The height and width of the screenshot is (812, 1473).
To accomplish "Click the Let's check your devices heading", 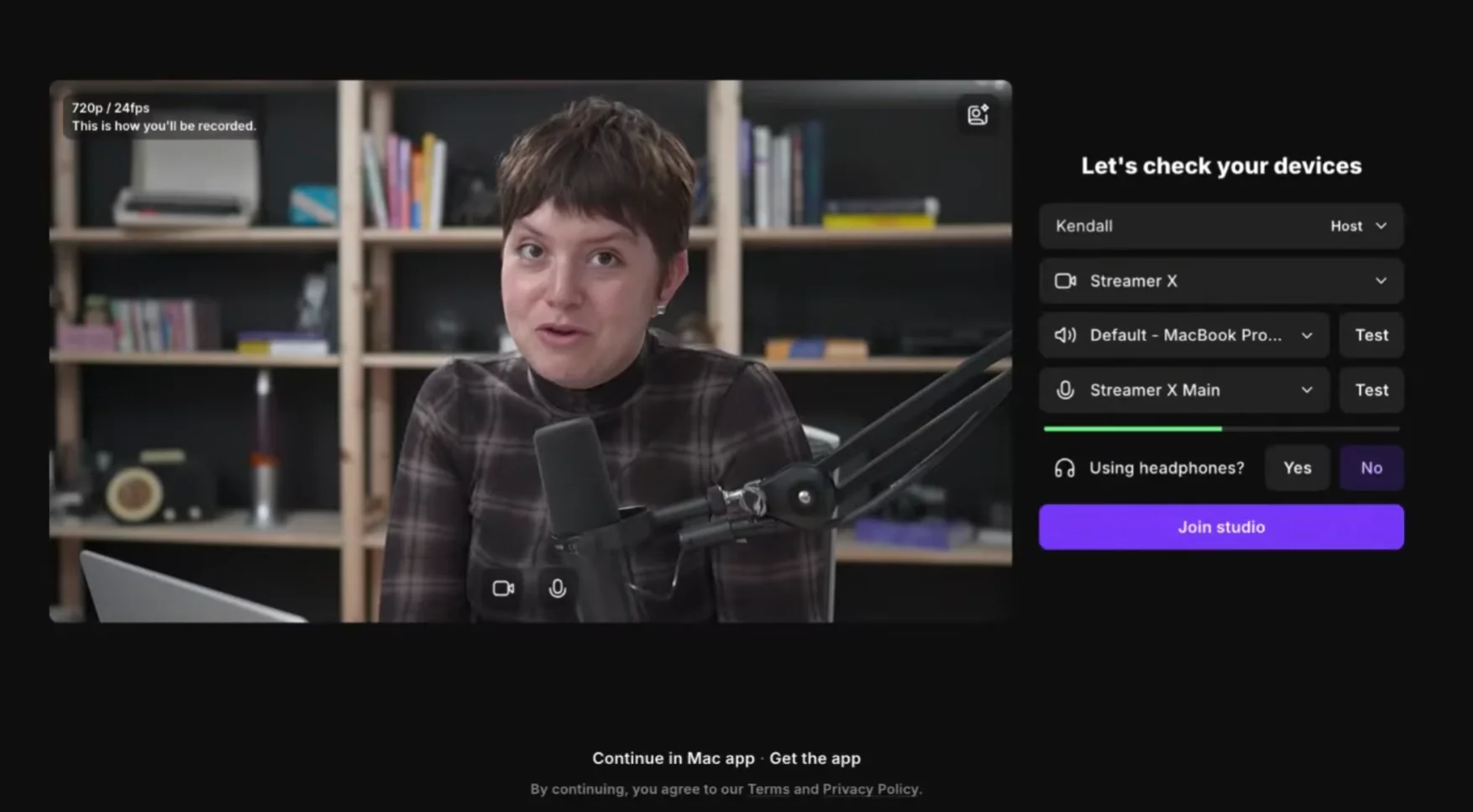I will [1221, 165].
